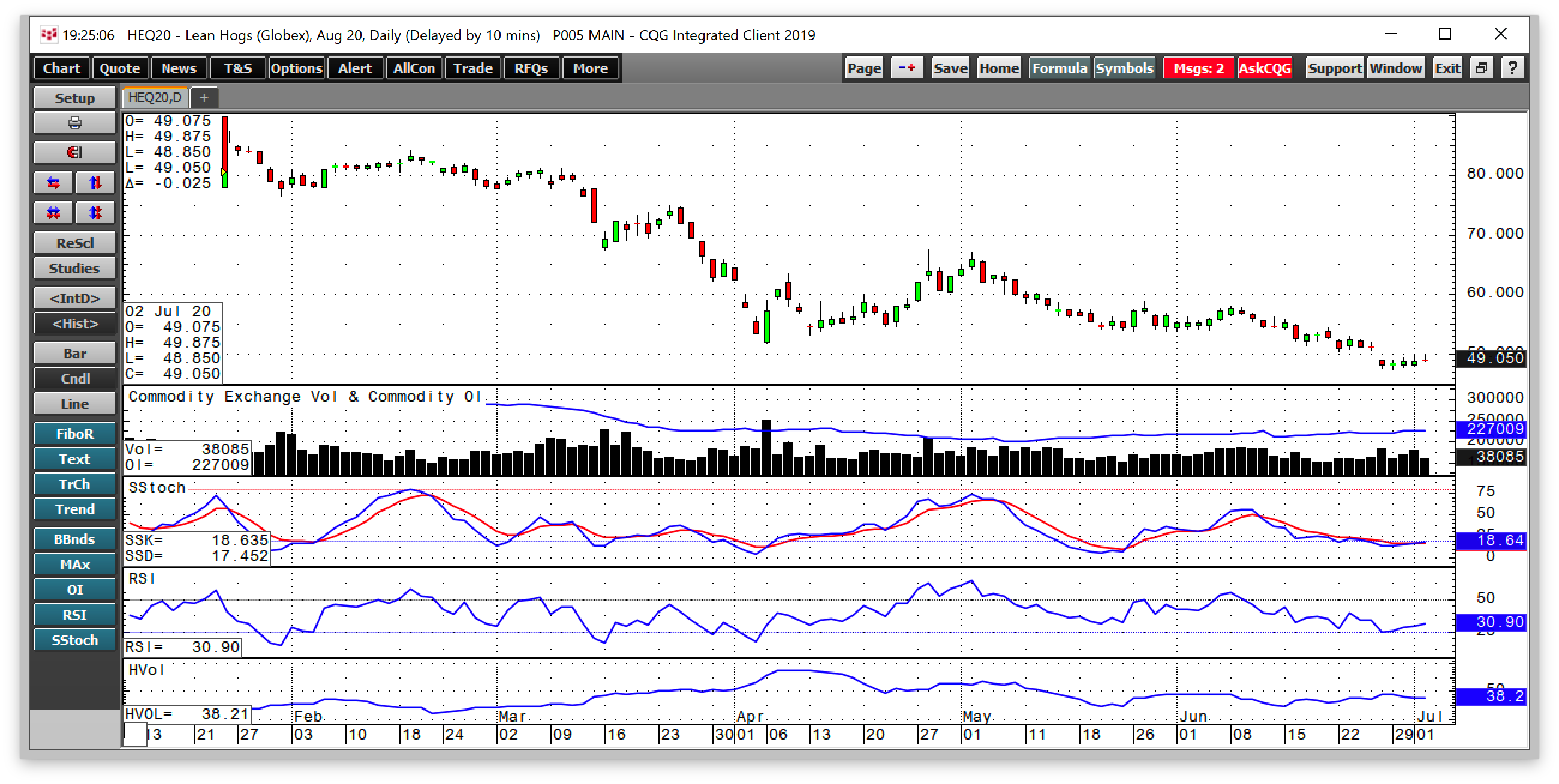The width and height of the screenshot is (1559, 784).
Task: Click the plus tab icon beside HEQ20,D
Action: (204, 97)
